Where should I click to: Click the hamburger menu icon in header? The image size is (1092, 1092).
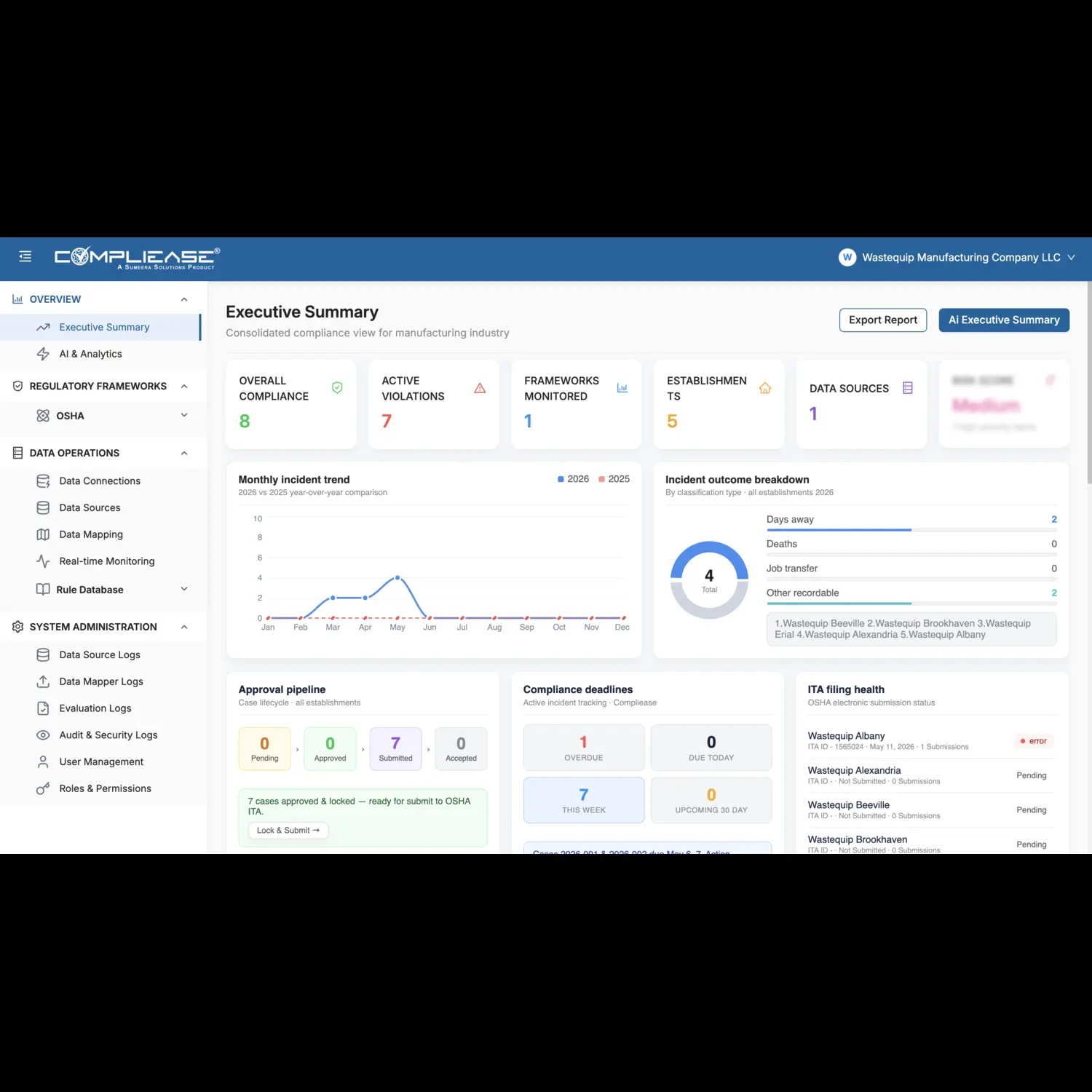tap(25, 256)
